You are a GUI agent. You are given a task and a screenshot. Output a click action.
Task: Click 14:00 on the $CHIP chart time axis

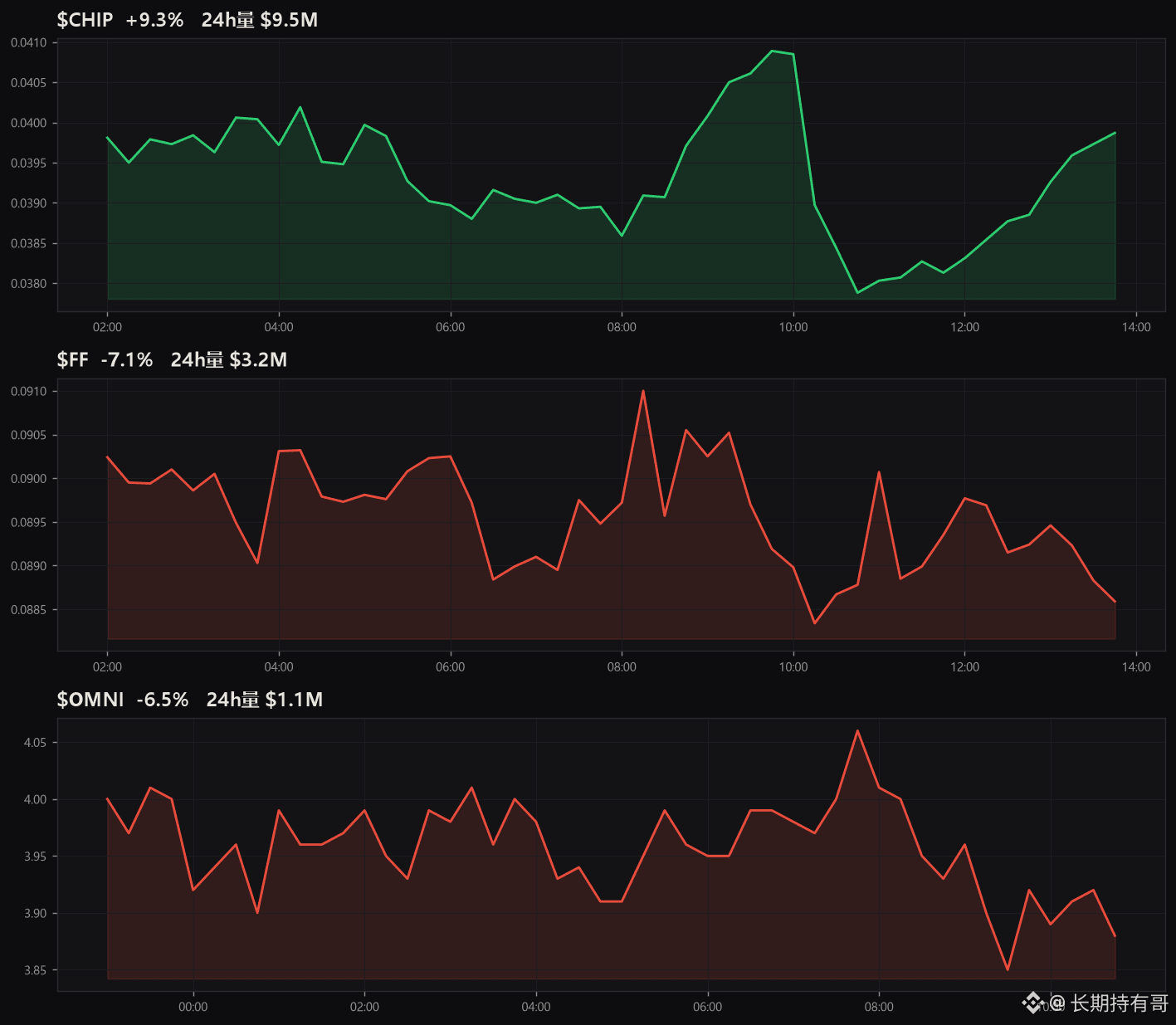[1136, 327]
